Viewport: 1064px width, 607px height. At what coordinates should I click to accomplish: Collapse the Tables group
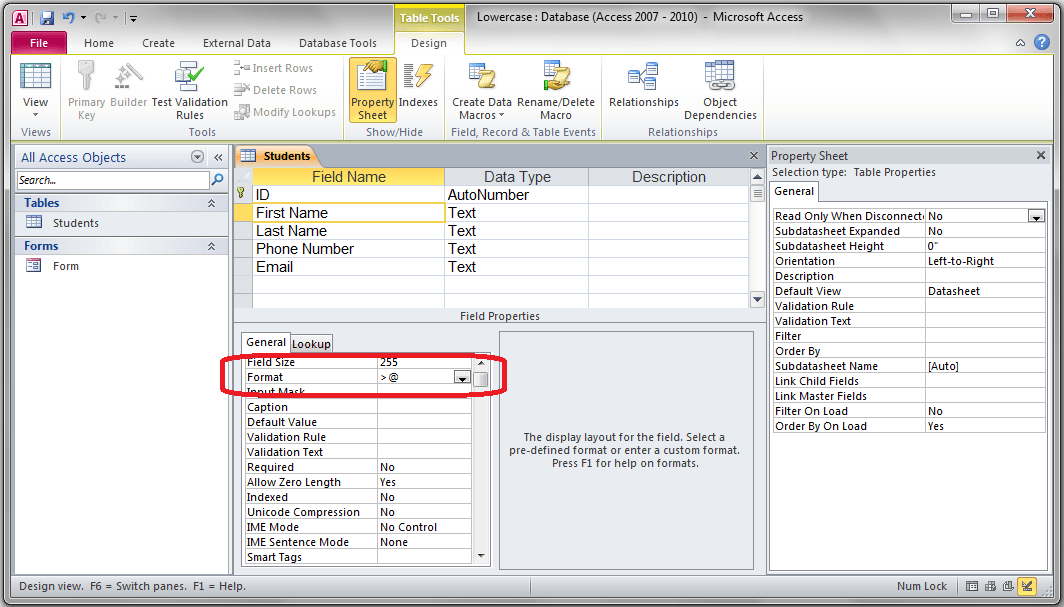pyautogui.click(x=211, y=203)
